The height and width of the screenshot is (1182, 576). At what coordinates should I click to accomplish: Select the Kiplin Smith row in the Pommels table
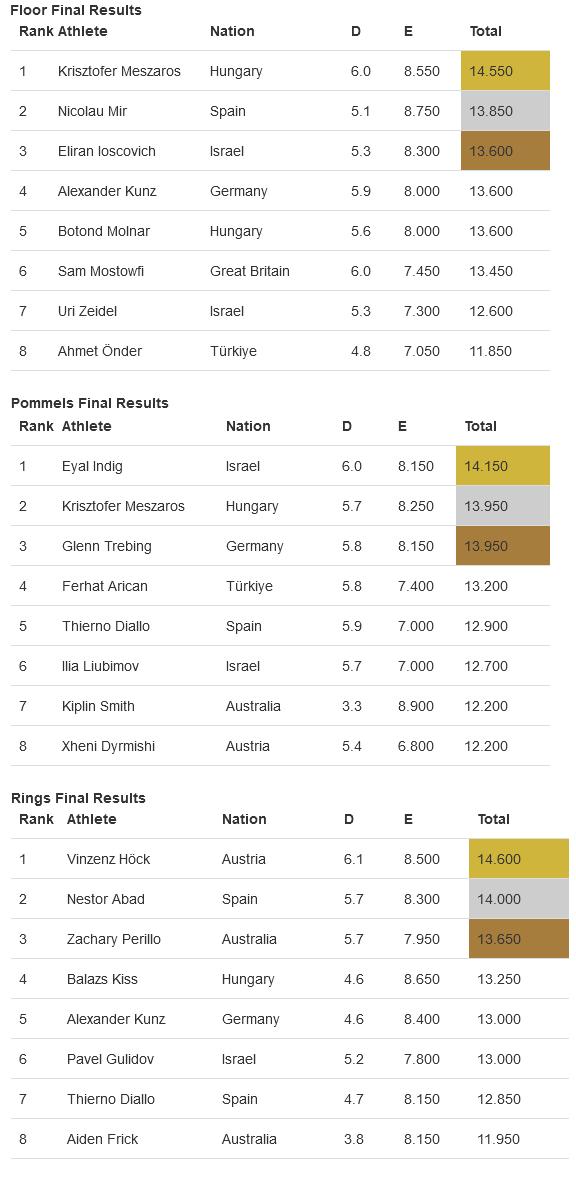(x=280, y=706)
